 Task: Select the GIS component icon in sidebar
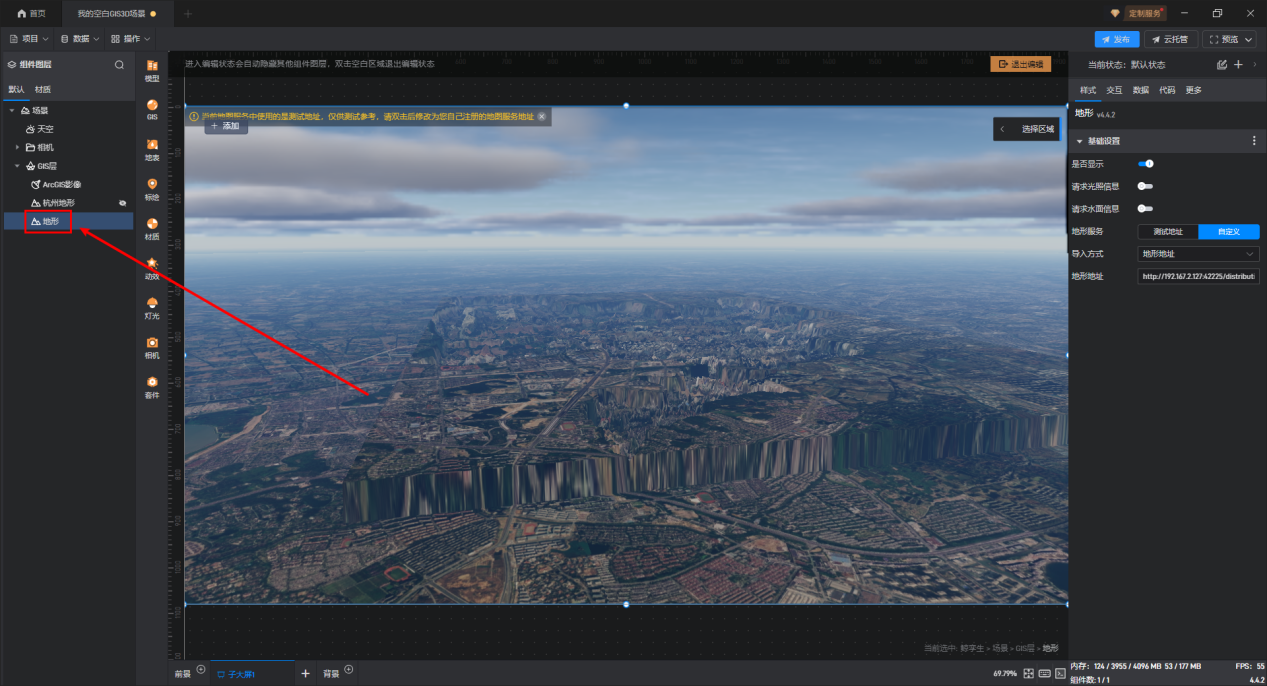point(152,109)
